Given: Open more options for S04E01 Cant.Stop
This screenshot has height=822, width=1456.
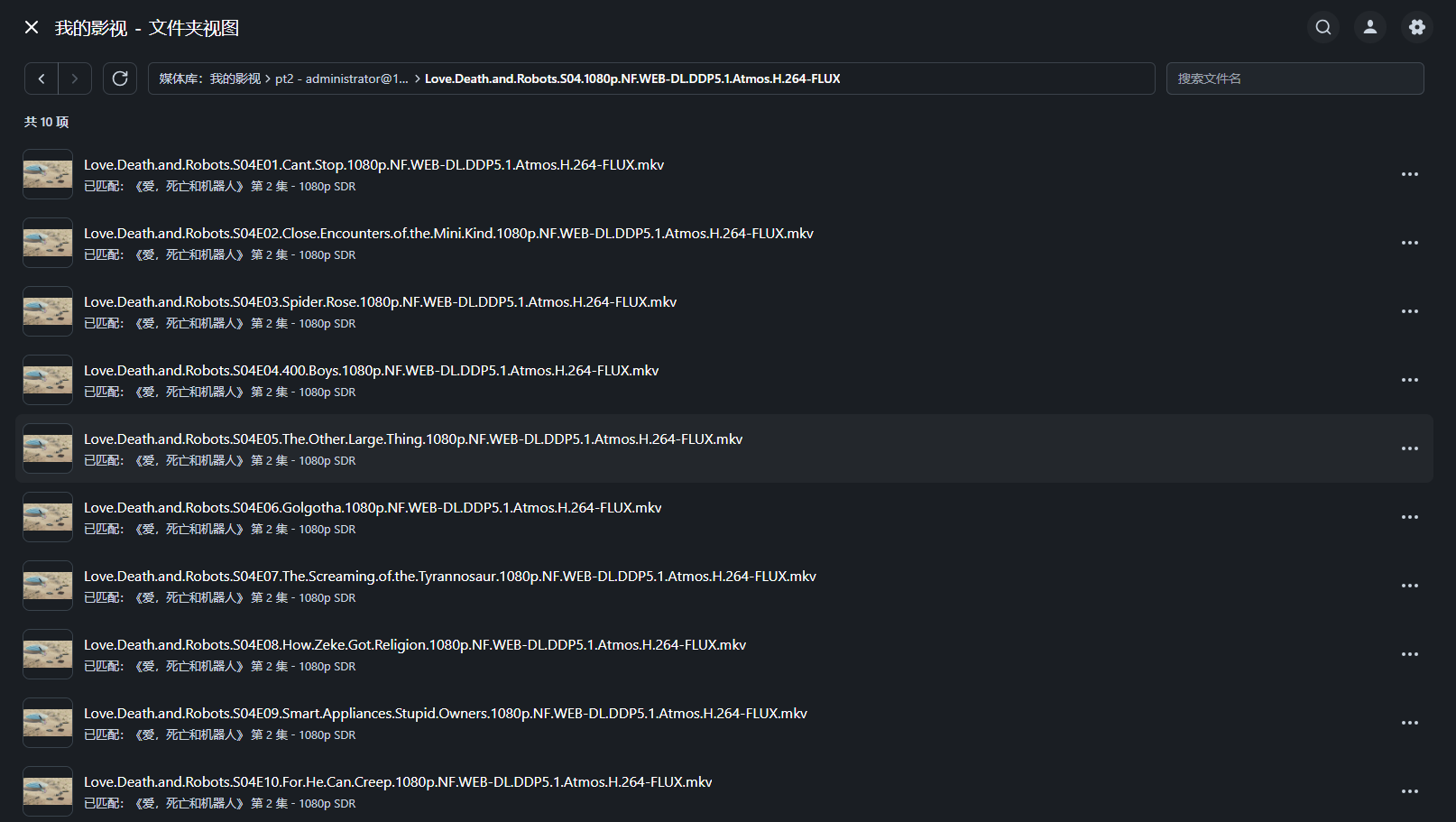Looking at the screenshot, I should [1410, 174].
